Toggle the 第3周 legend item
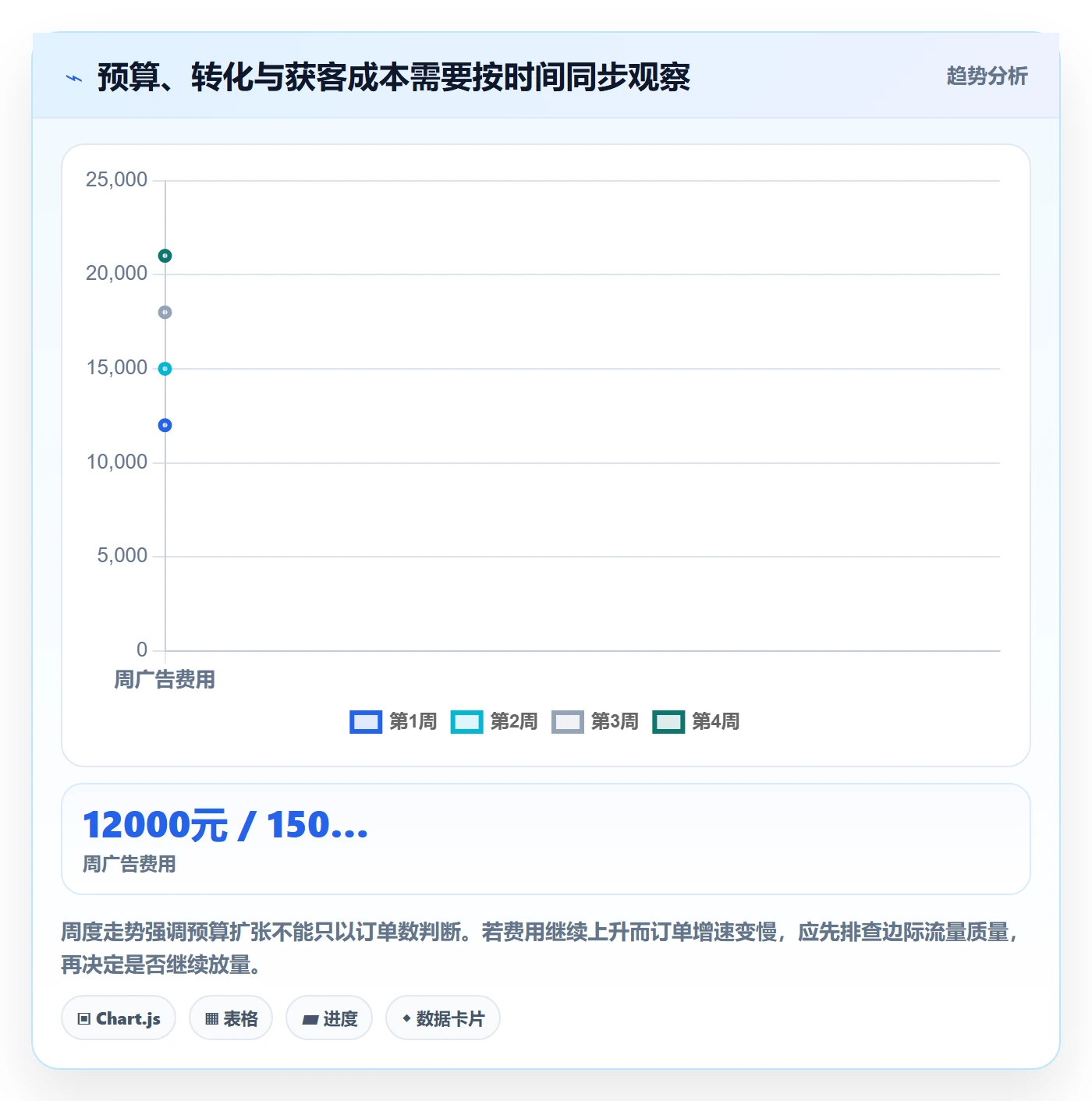This screenshot has height=1101, width=1092. click(x=595, y=721)
